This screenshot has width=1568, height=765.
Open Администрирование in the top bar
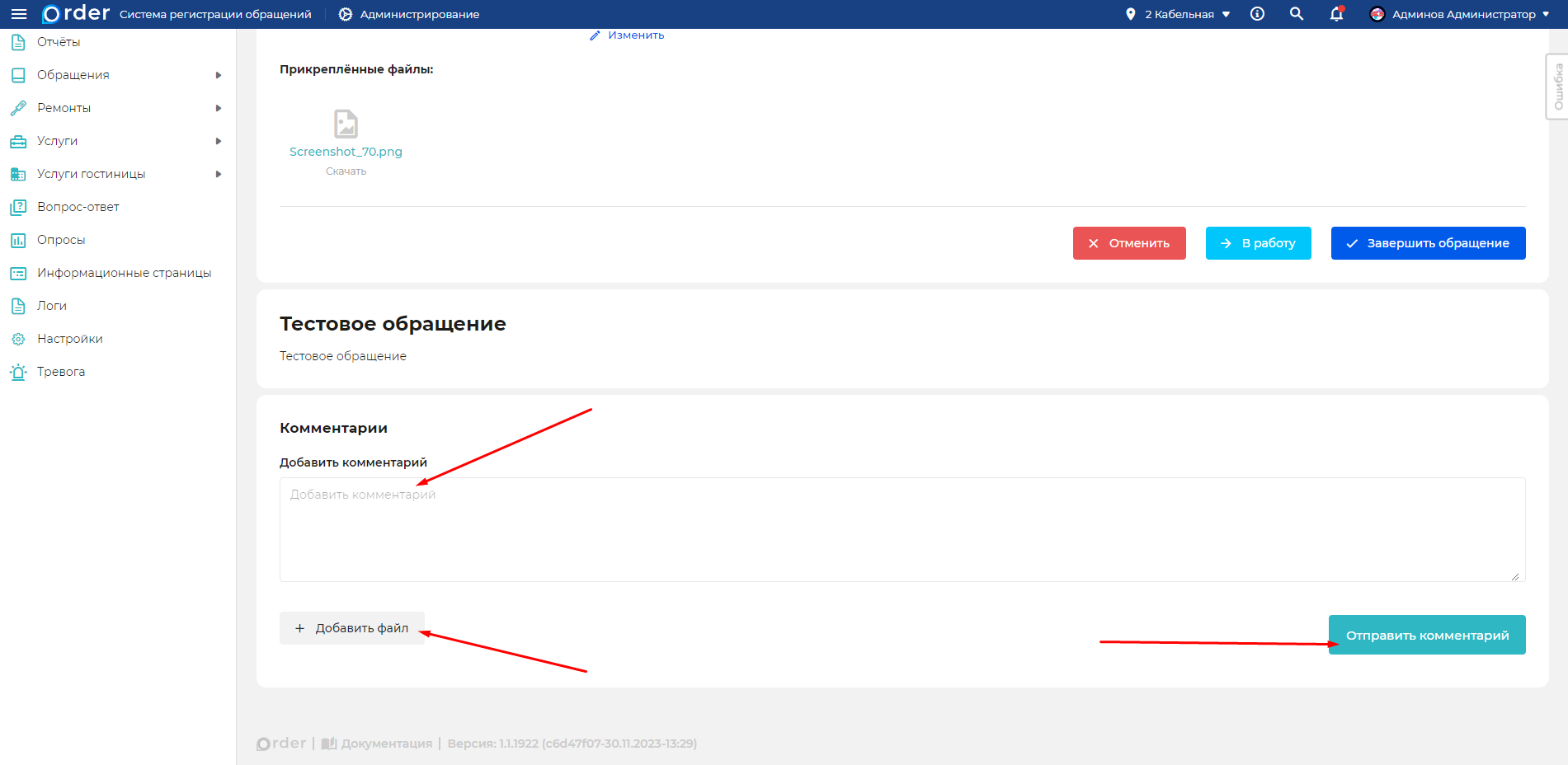click(x=409, y=14)
